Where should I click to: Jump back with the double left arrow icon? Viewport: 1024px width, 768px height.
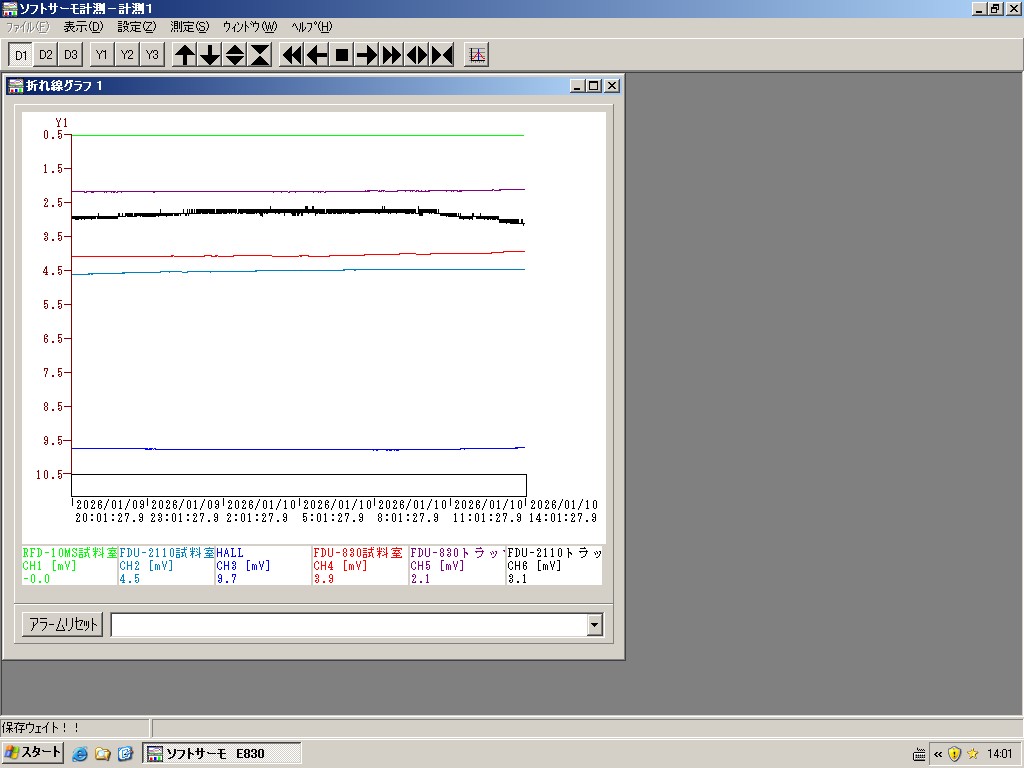292,55
